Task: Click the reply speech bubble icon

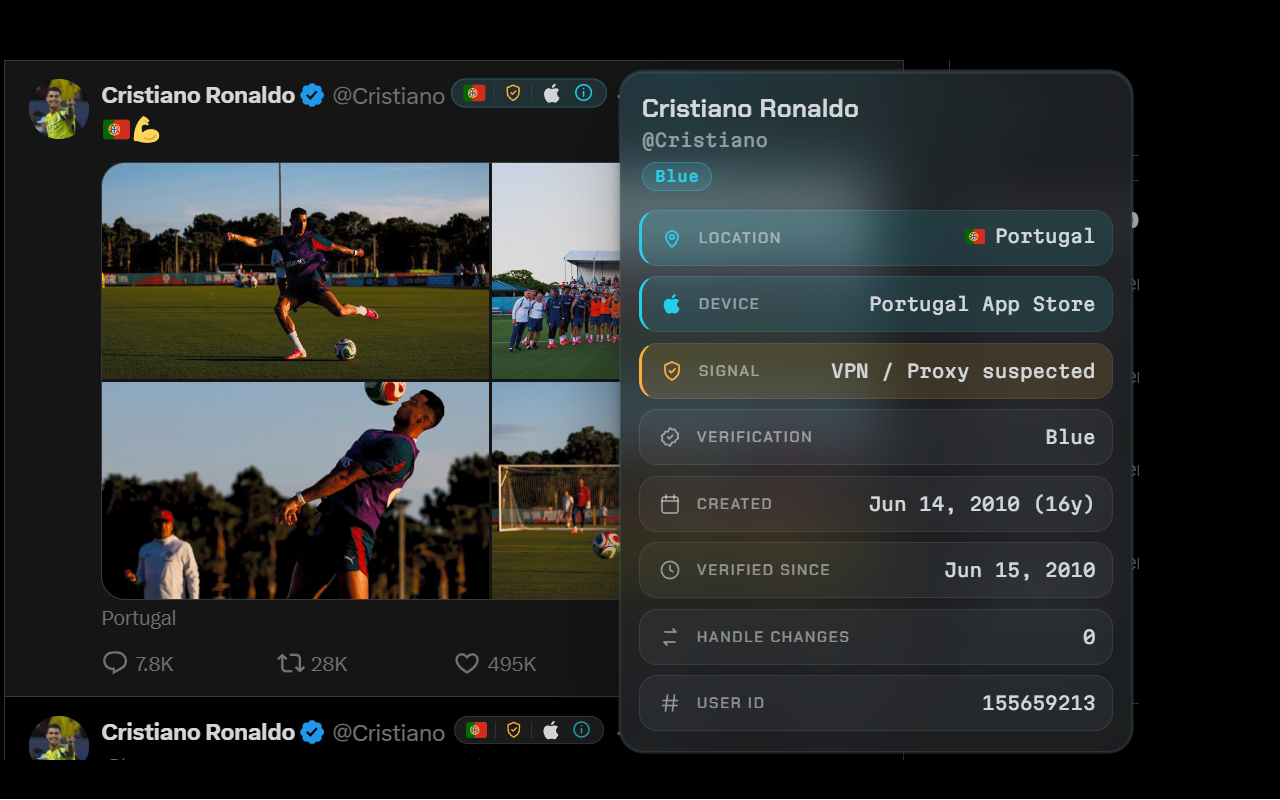Action: click(115, 663)
